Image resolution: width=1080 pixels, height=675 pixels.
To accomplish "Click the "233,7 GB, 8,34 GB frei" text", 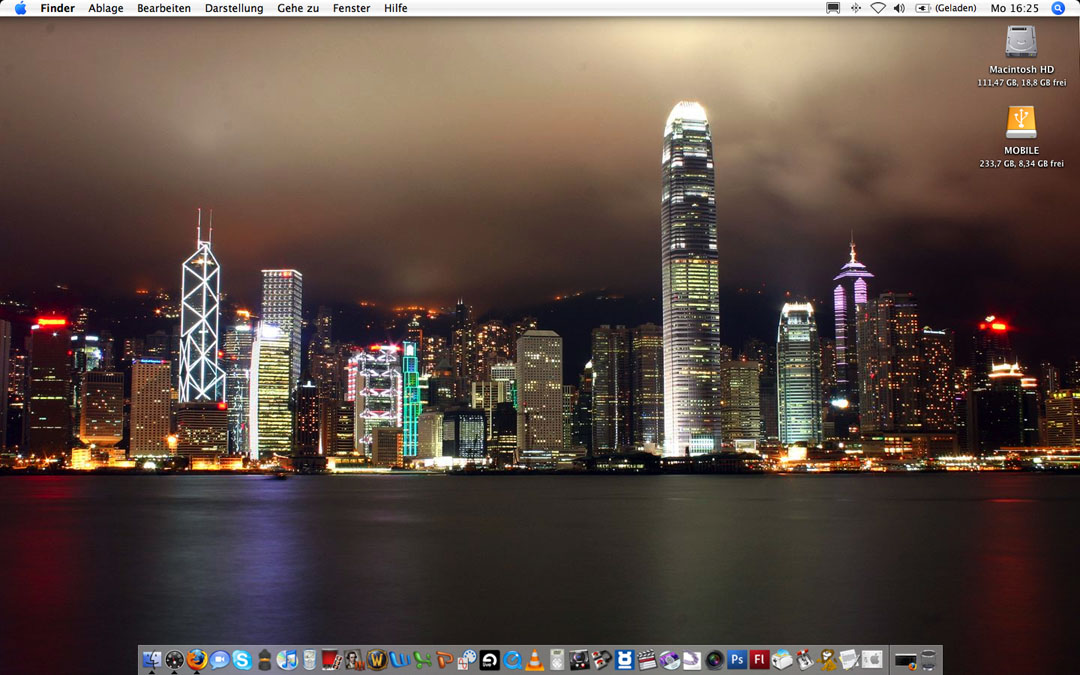I will 1021,164.
